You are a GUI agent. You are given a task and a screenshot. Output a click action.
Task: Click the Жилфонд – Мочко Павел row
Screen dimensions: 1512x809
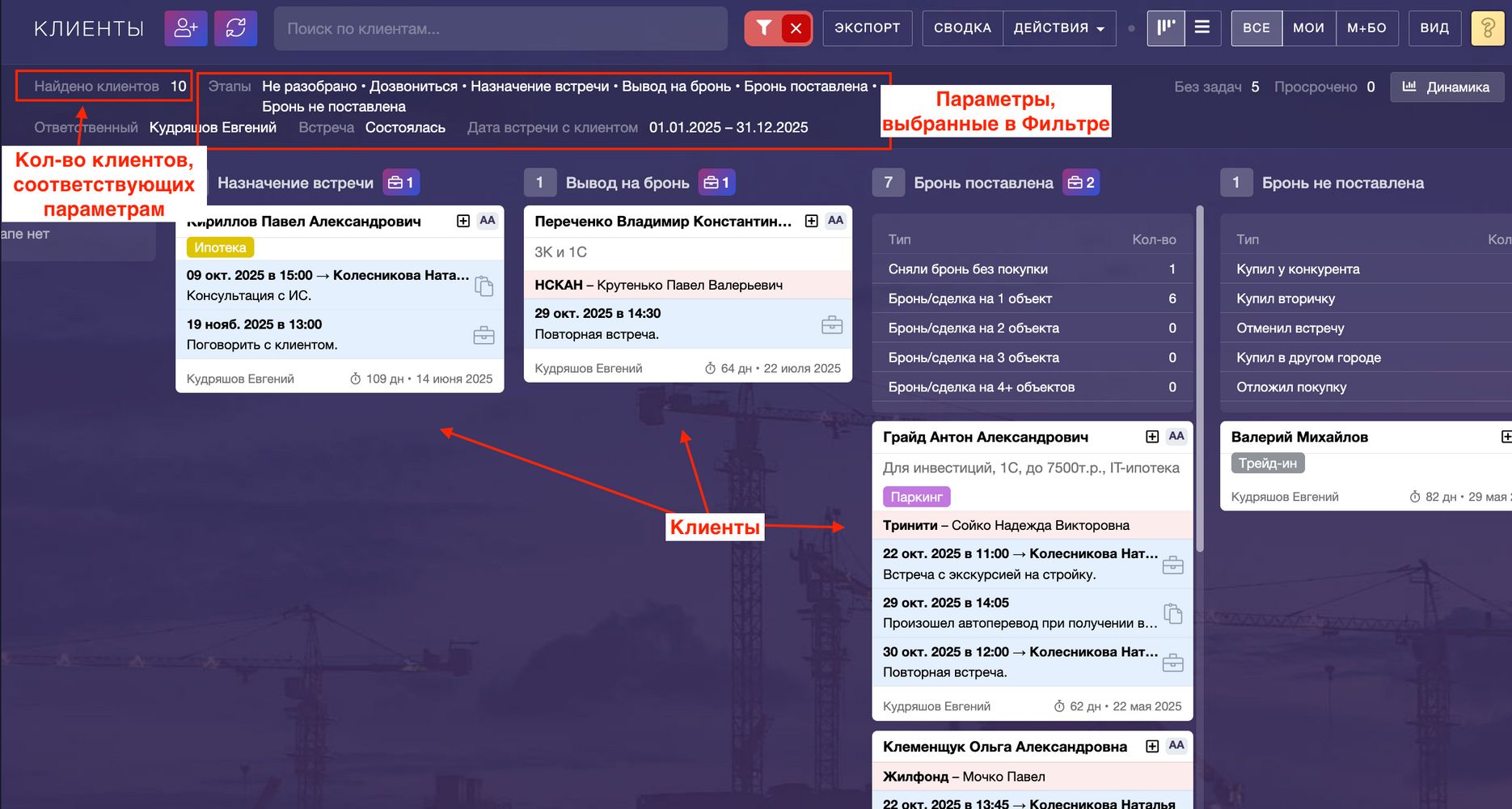[1032, 777]
